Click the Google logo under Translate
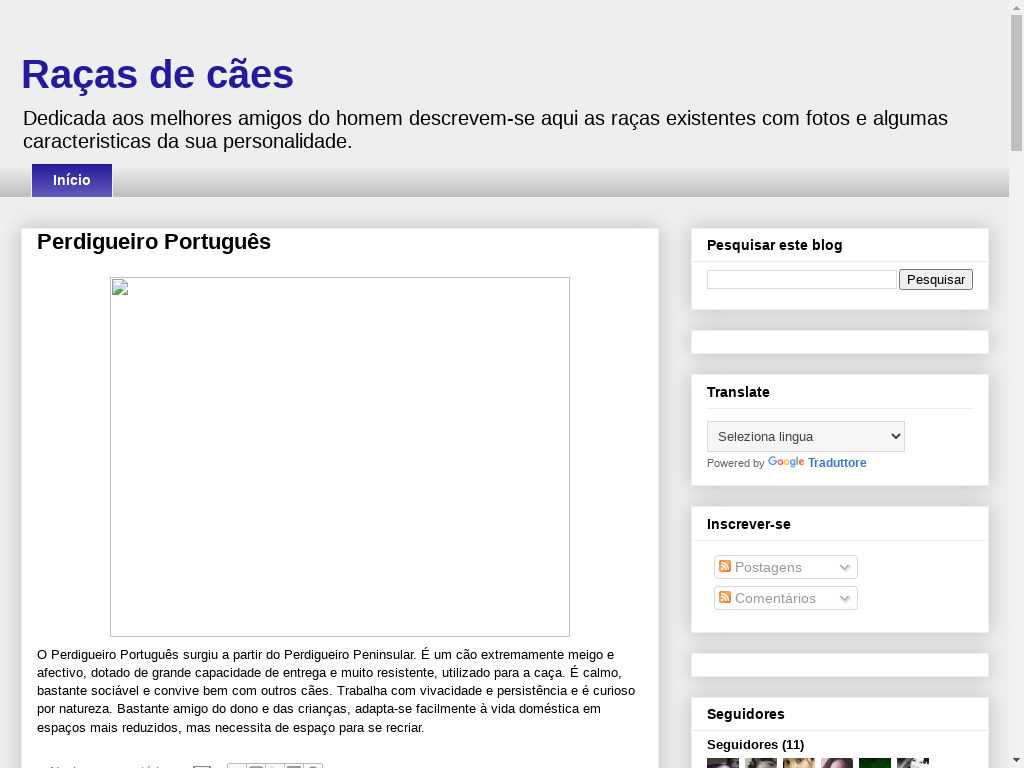 point(786,462)
